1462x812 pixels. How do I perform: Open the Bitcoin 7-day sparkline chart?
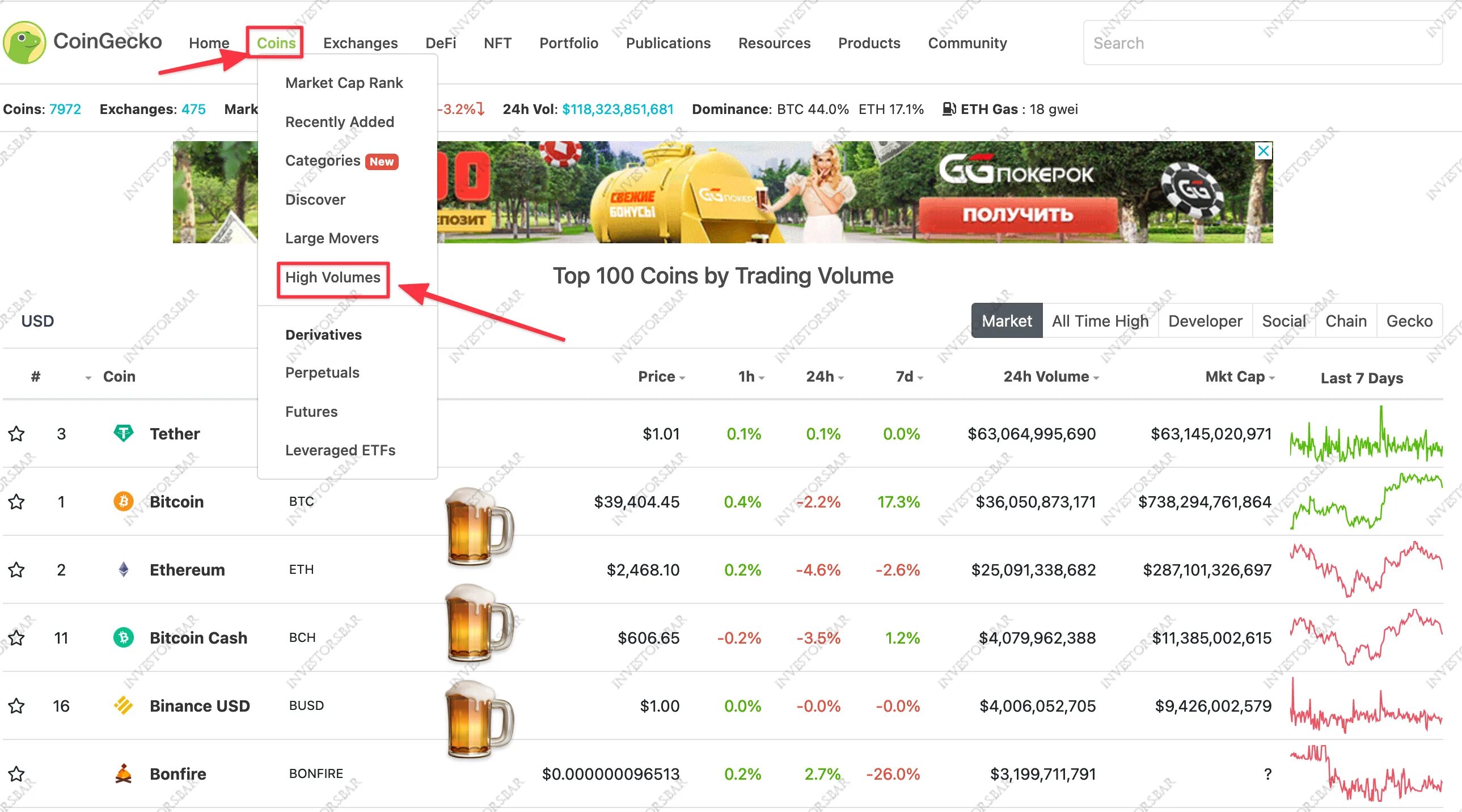point(1366,502)
